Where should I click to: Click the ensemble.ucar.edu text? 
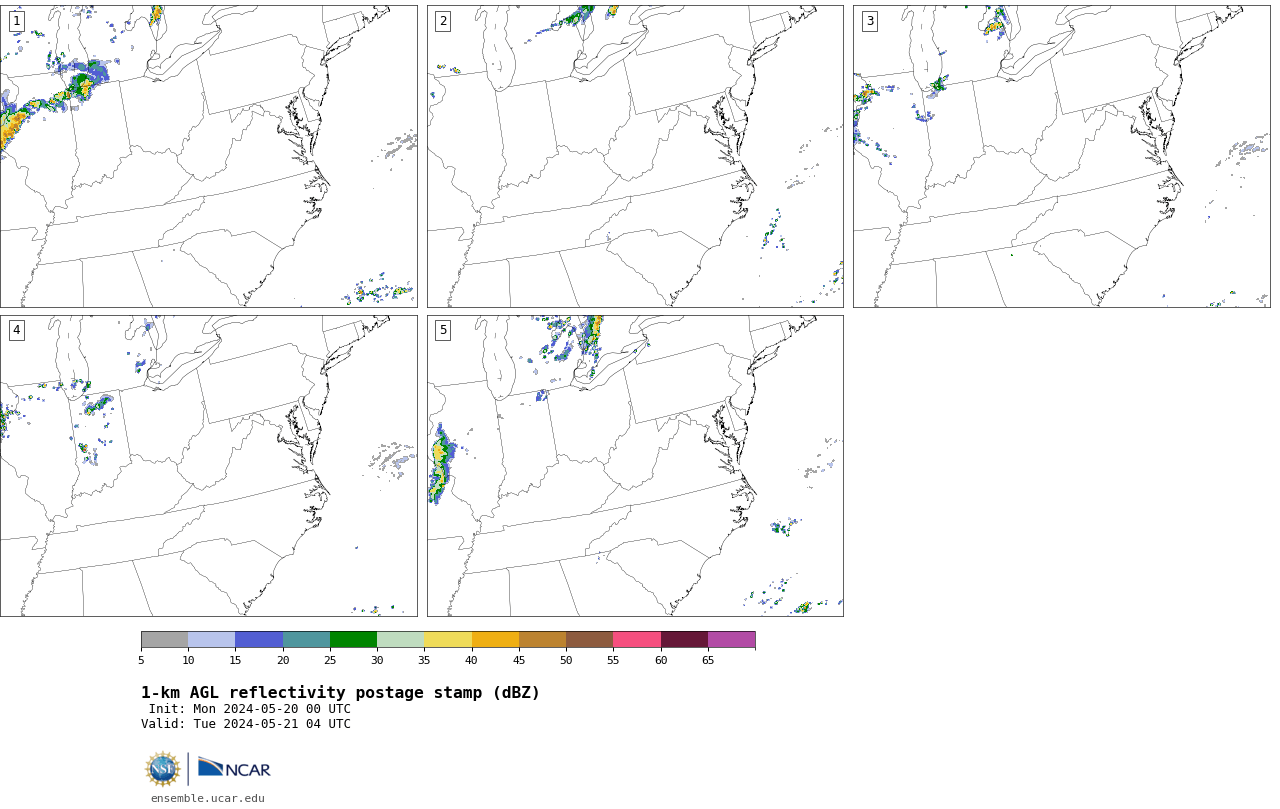208,798
